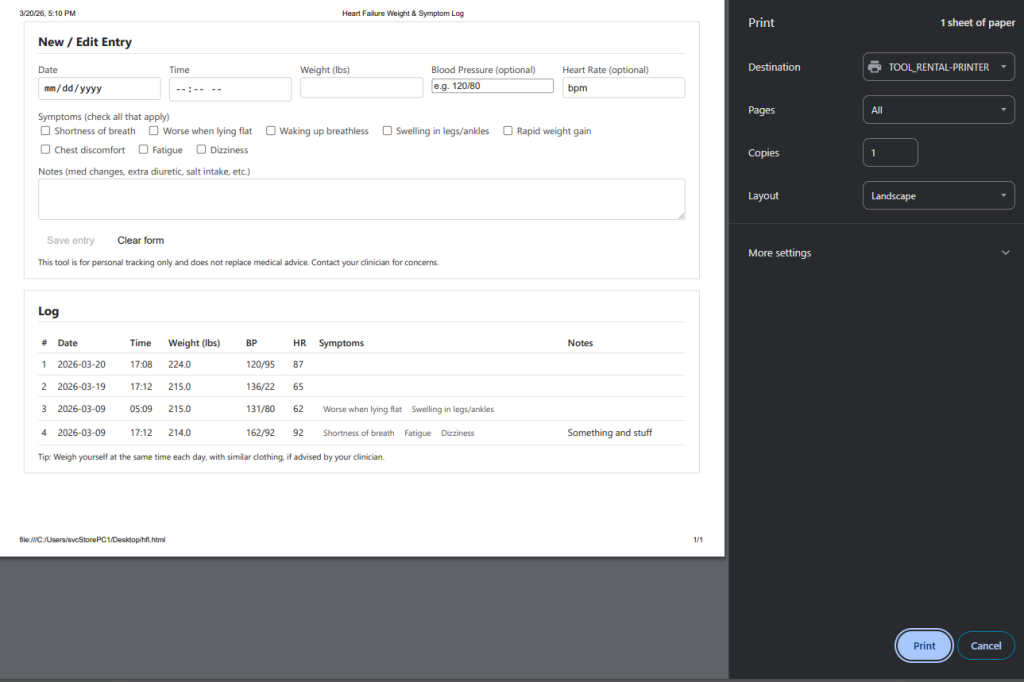Image resolution: width=1024 pixels, height=682 pixels.
Task: Click the printer icon in Destination
Action: tap(874, 67)
